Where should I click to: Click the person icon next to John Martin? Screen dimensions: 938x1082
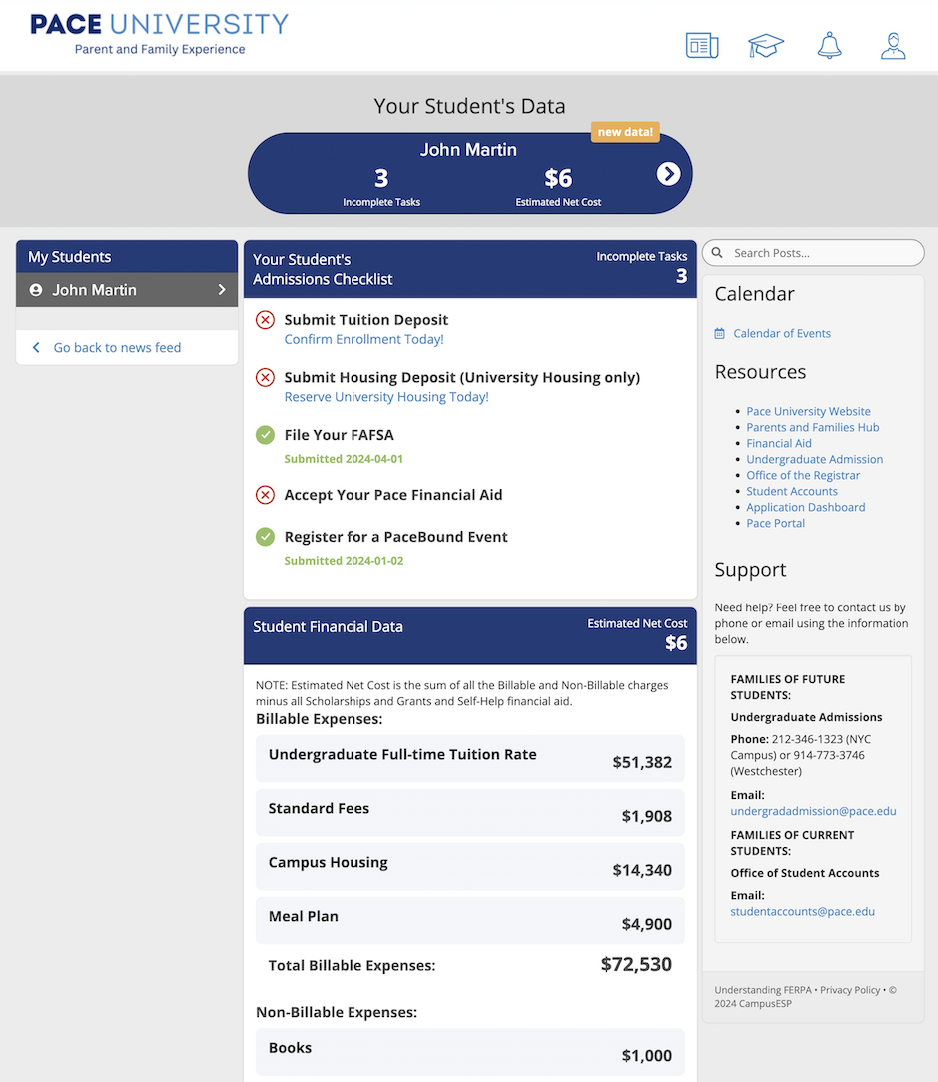click(36, 290)
